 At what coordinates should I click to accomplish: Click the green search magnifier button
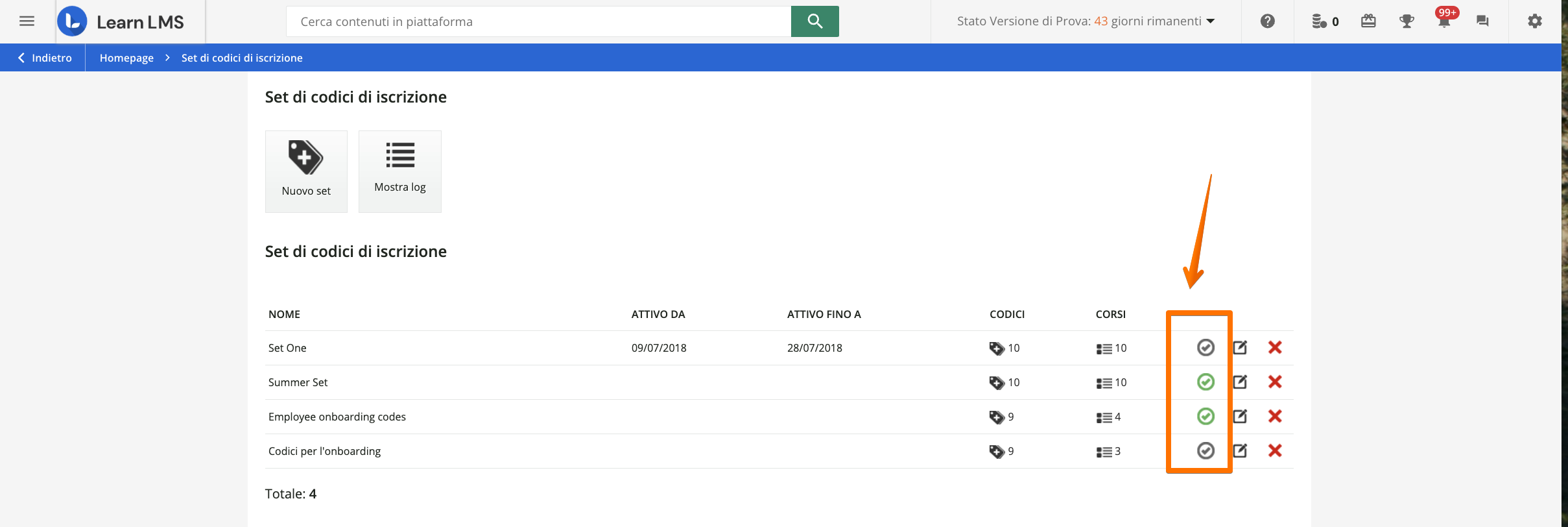814,21
